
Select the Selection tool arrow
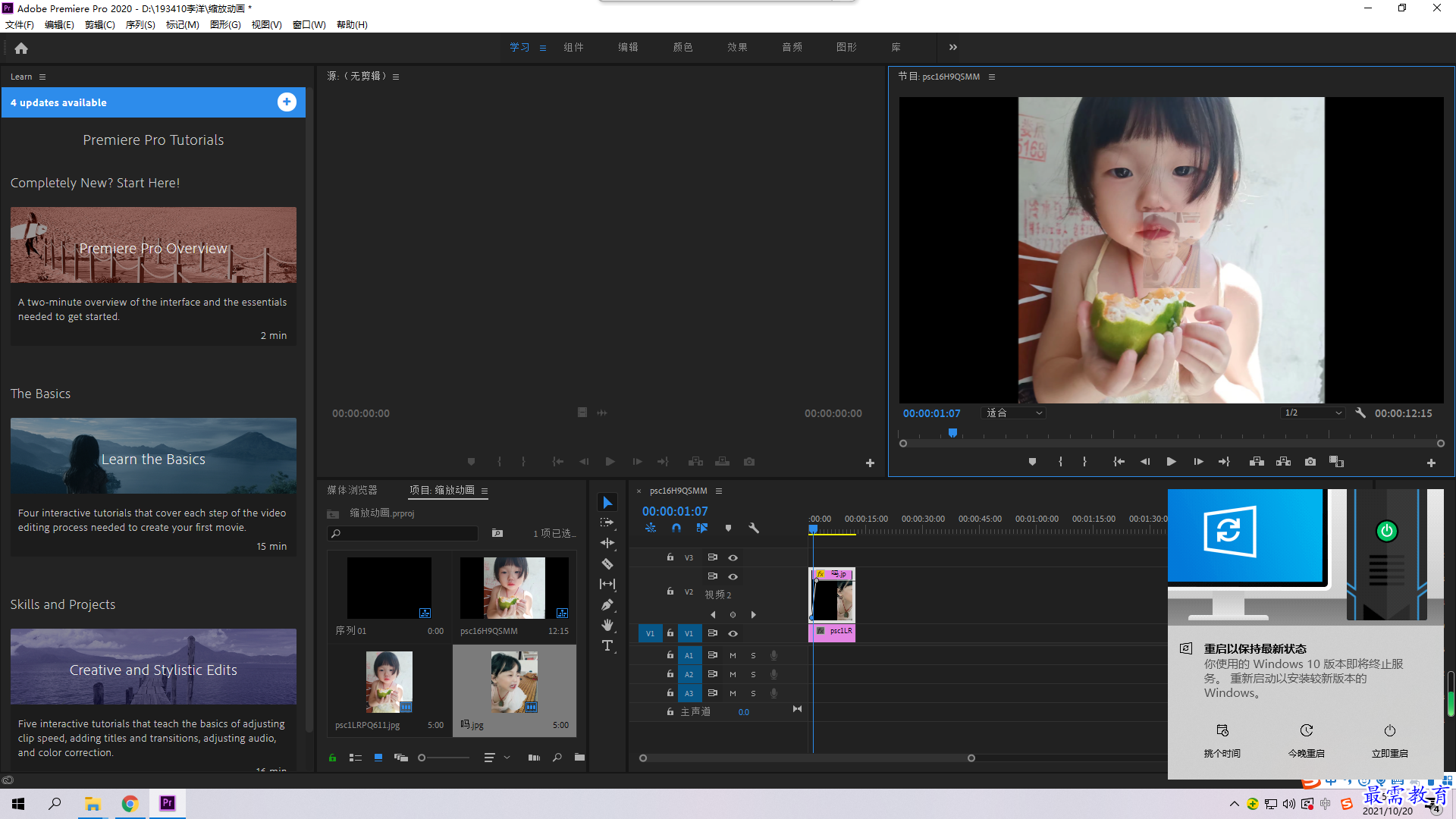[x=607, y=503]
